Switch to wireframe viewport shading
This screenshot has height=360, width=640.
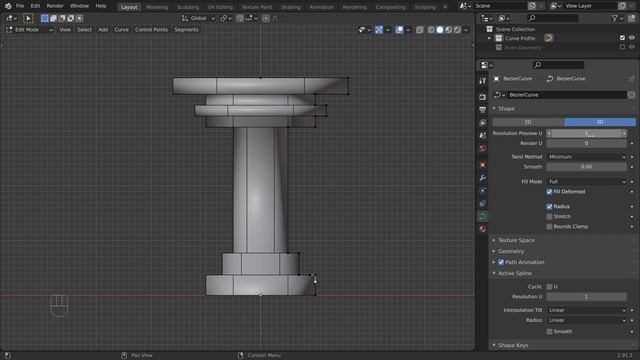(431, 30)
